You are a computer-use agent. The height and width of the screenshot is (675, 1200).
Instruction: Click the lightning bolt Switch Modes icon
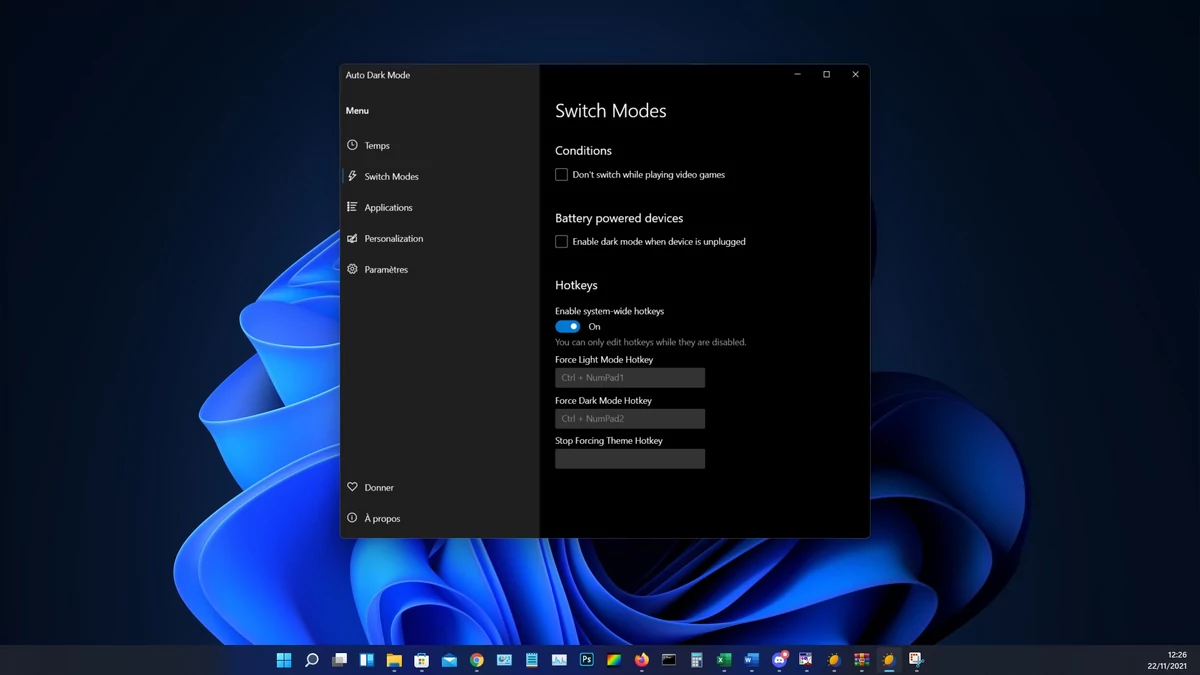coord(352,176)
